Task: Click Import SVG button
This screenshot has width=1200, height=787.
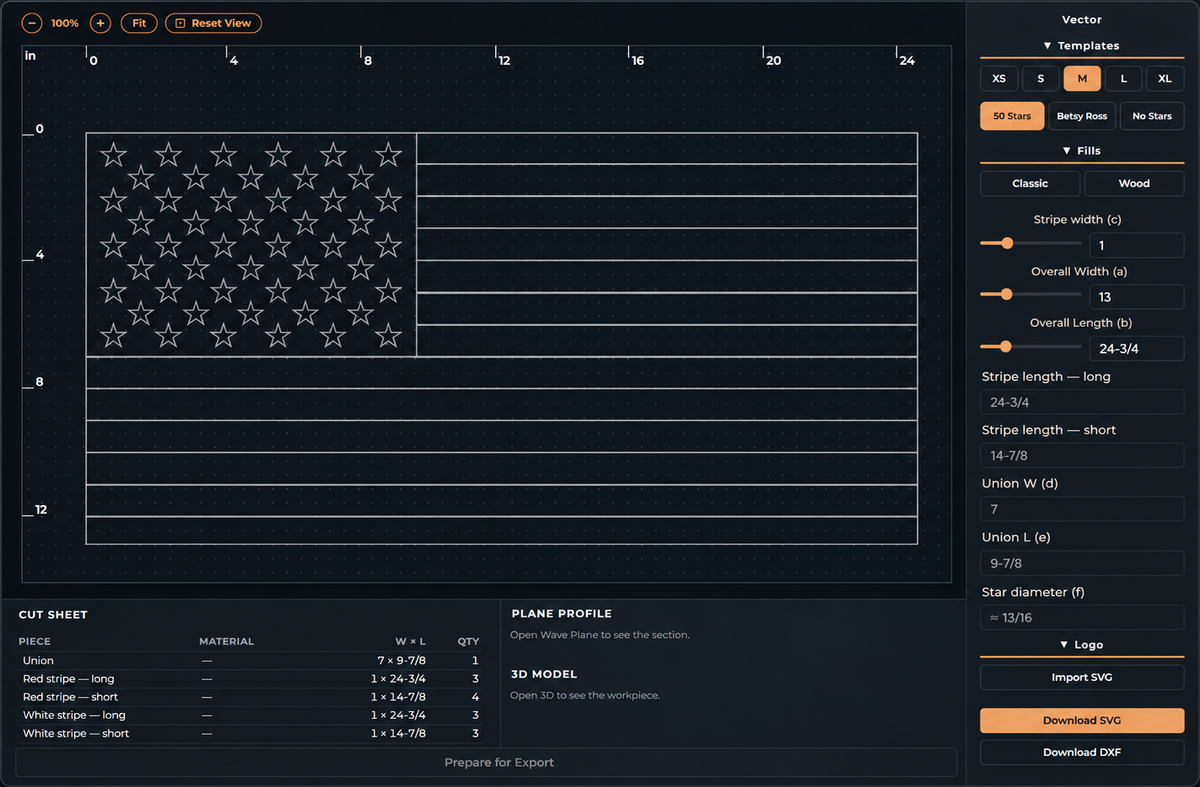Action: pos(1082,678)
